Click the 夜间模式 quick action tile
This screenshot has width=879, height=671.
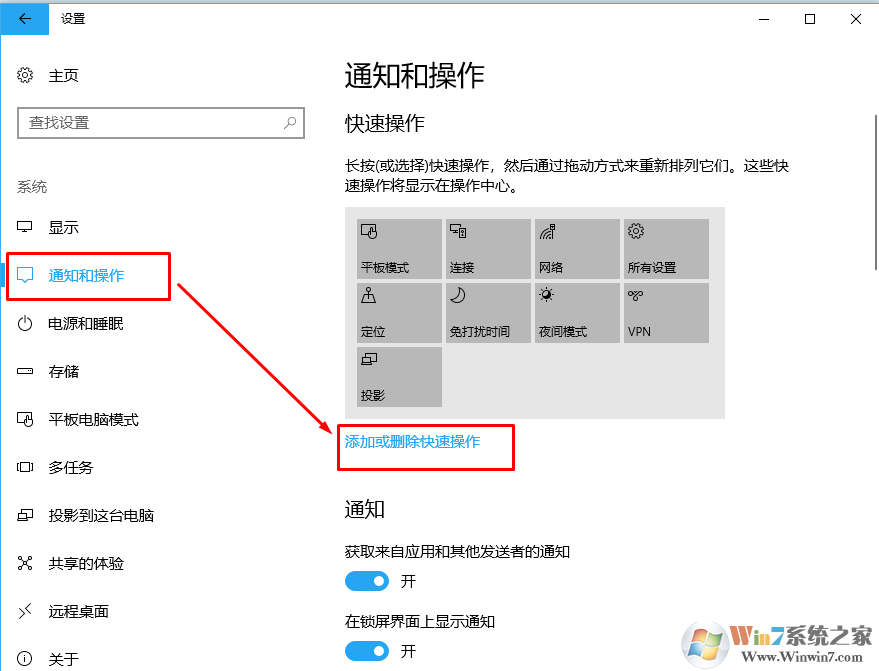tap(576, 312)
